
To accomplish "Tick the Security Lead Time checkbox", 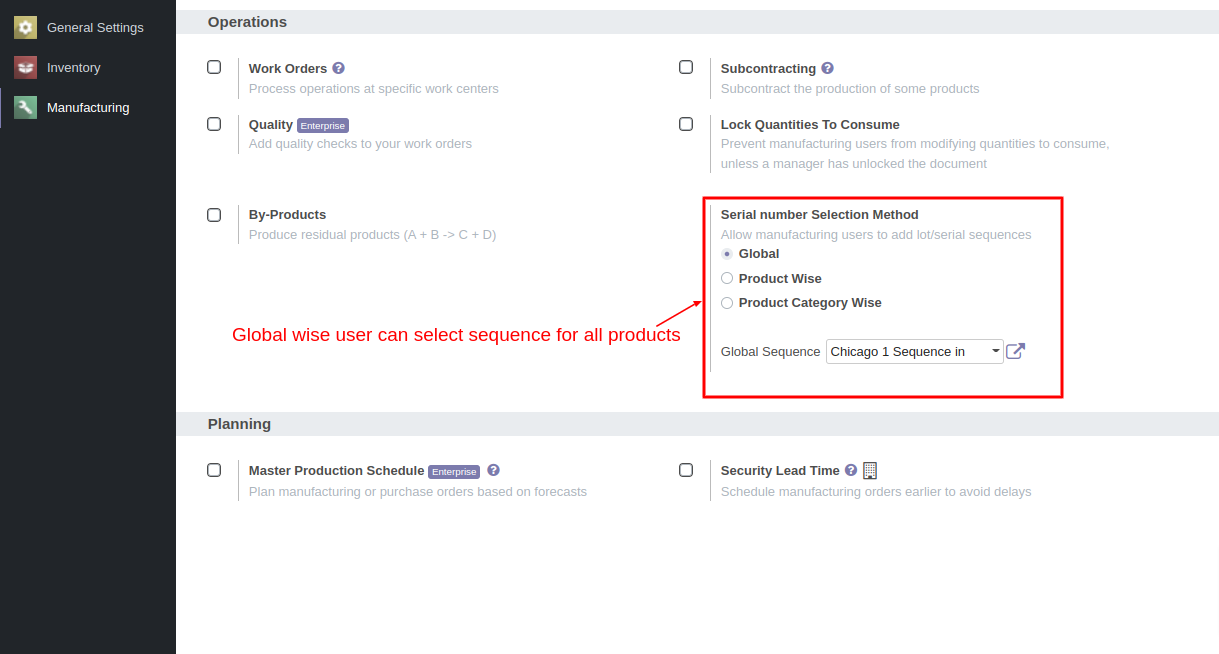I will [x=686, y=470].
